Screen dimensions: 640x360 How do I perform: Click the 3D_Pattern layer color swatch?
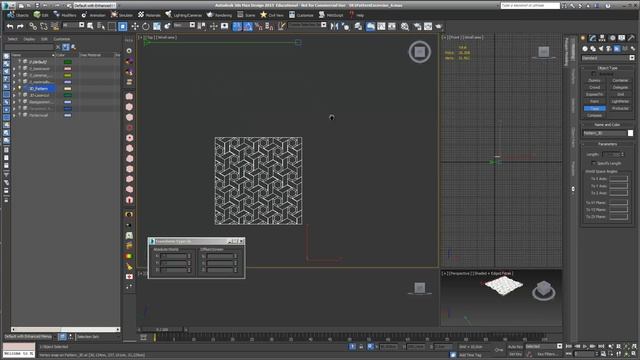point(68,89)
